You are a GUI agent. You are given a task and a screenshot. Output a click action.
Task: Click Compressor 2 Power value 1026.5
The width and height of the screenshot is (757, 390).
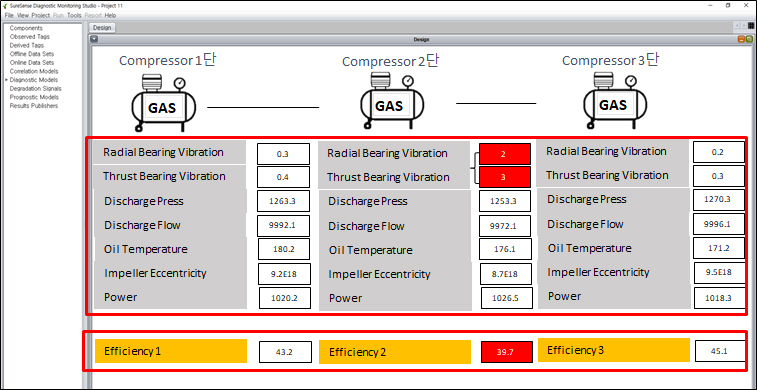pos(507,298)
